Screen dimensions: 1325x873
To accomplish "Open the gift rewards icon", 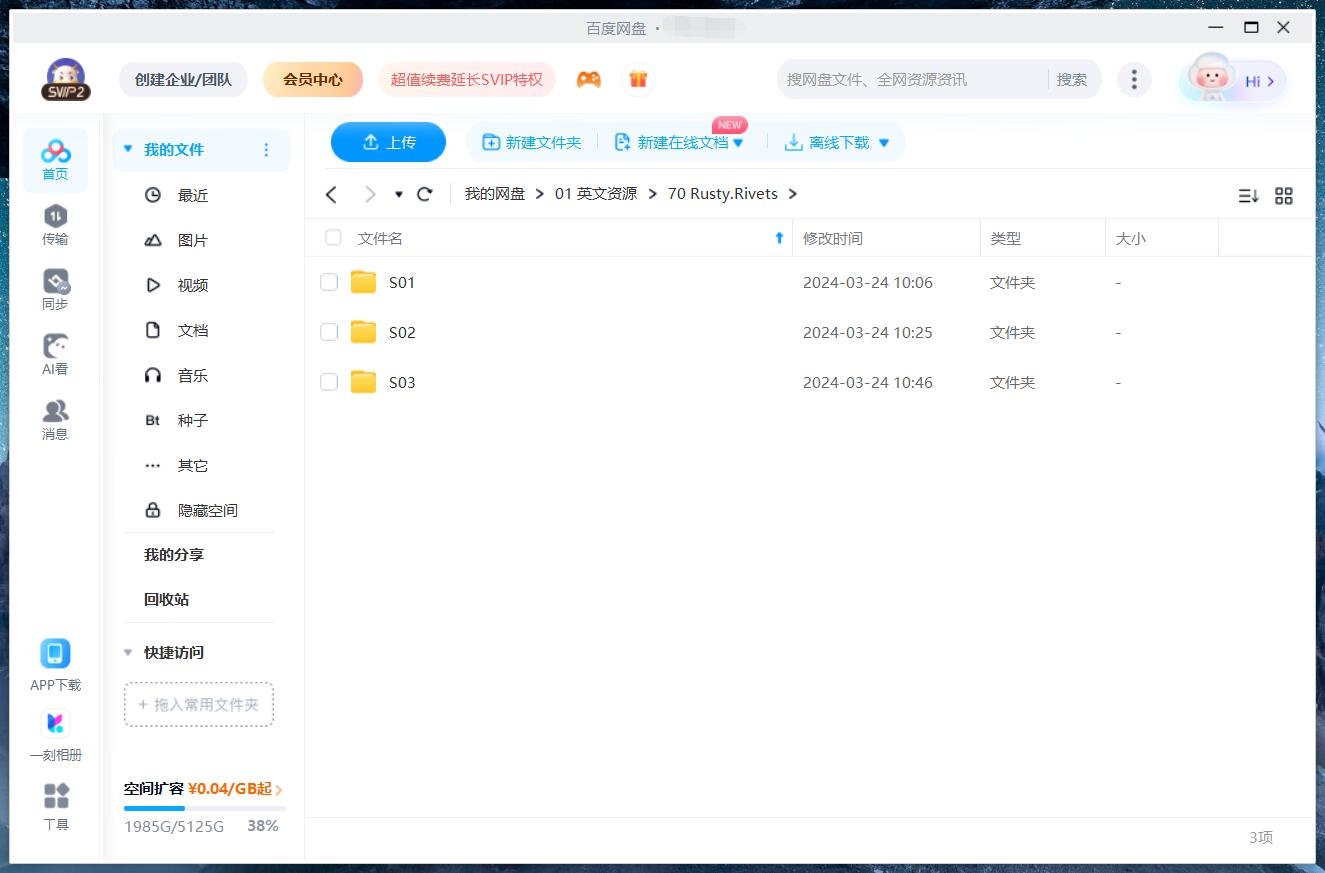I will [638, 78].
